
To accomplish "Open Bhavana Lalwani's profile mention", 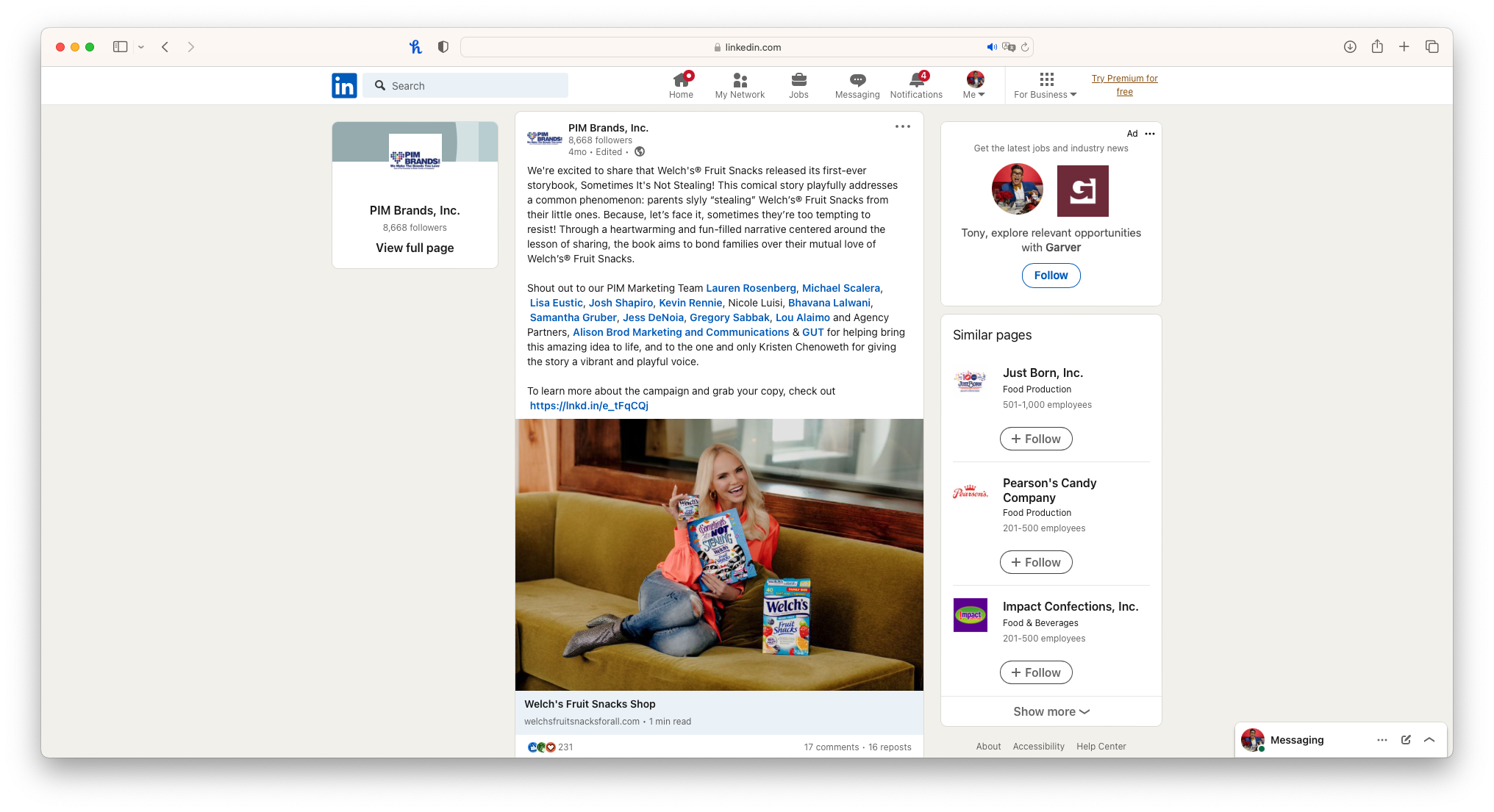I will click(829, 303).
